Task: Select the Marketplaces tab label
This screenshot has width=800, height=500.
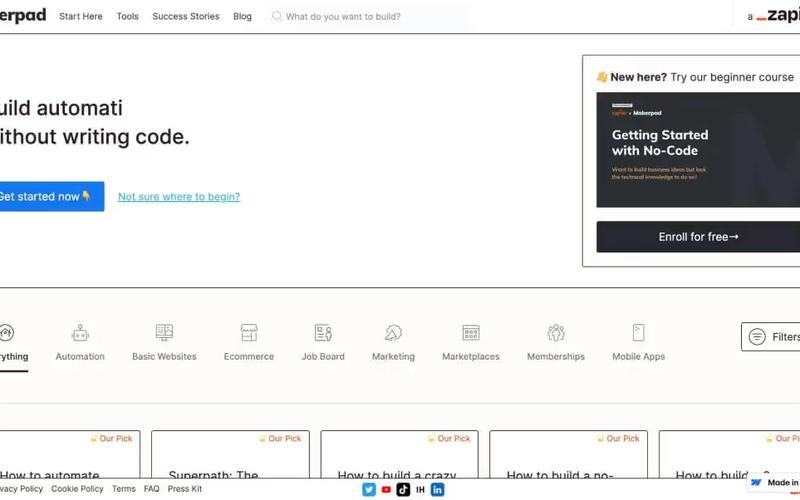Action: click(x=471, y=357)
